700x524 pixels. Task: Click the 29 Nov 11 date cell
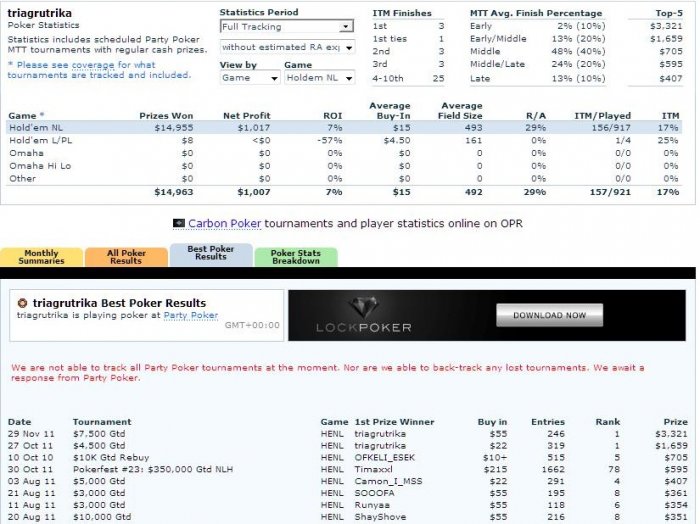[x=31, y=433]
